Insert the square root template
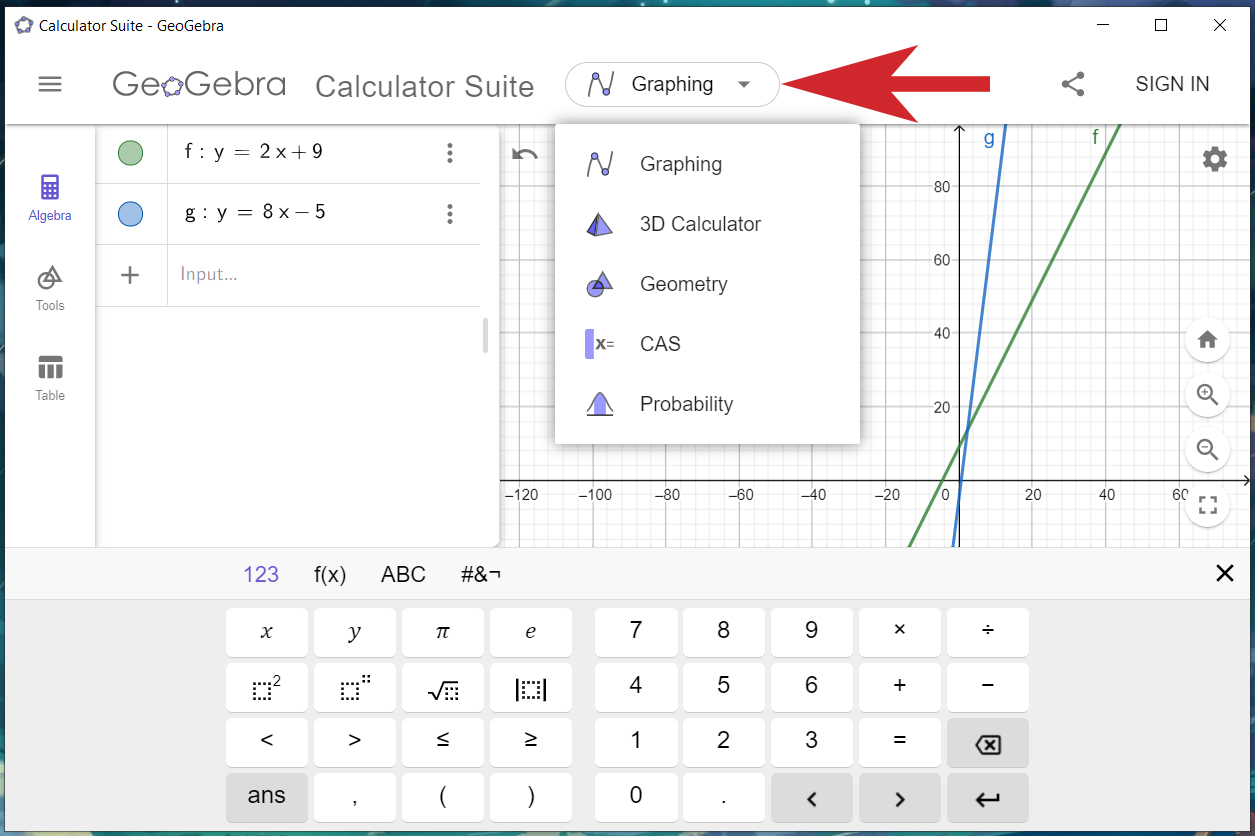The image size is (1255, 836). pyautogui.click(x=442, y=688)
